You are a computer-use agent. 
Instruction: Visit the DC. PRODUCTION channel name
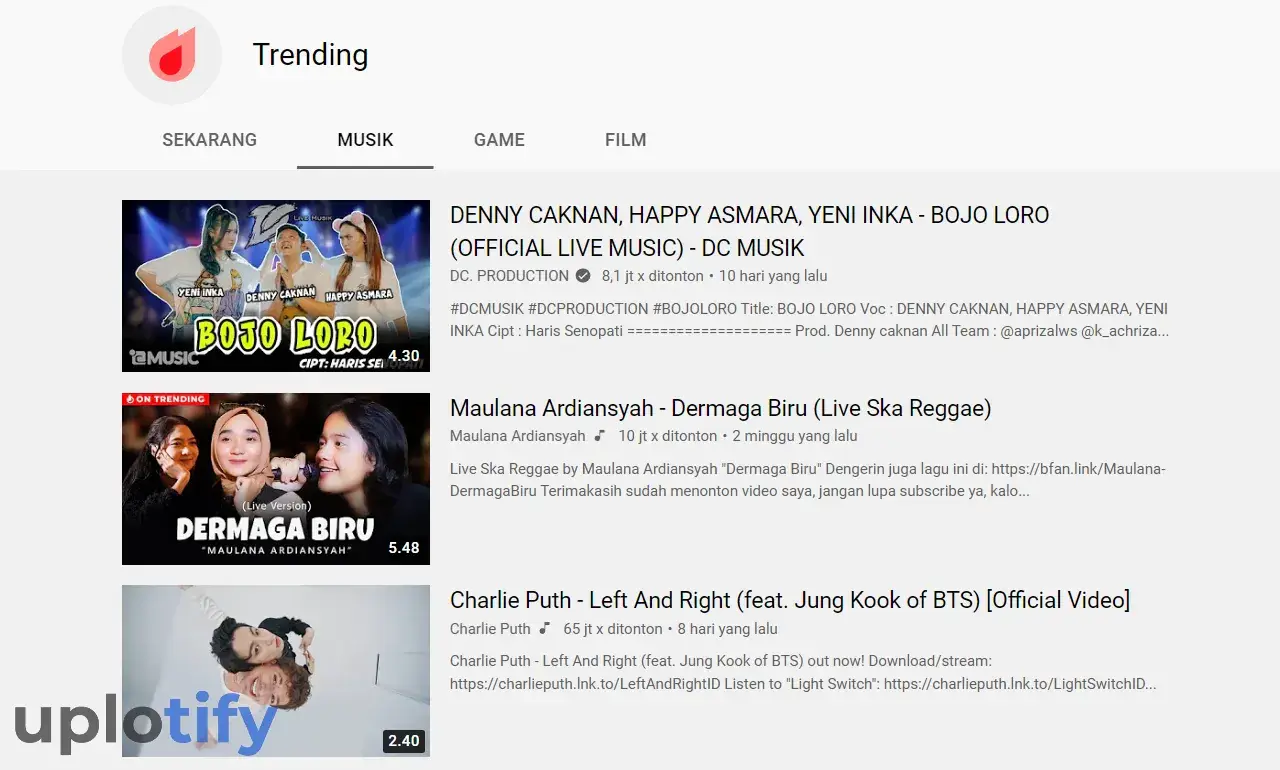pos(509,276)
